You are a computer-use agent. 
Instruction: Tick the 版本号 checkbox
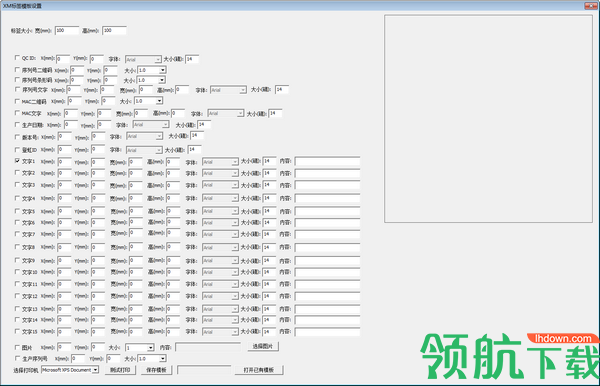pos(17,137)
